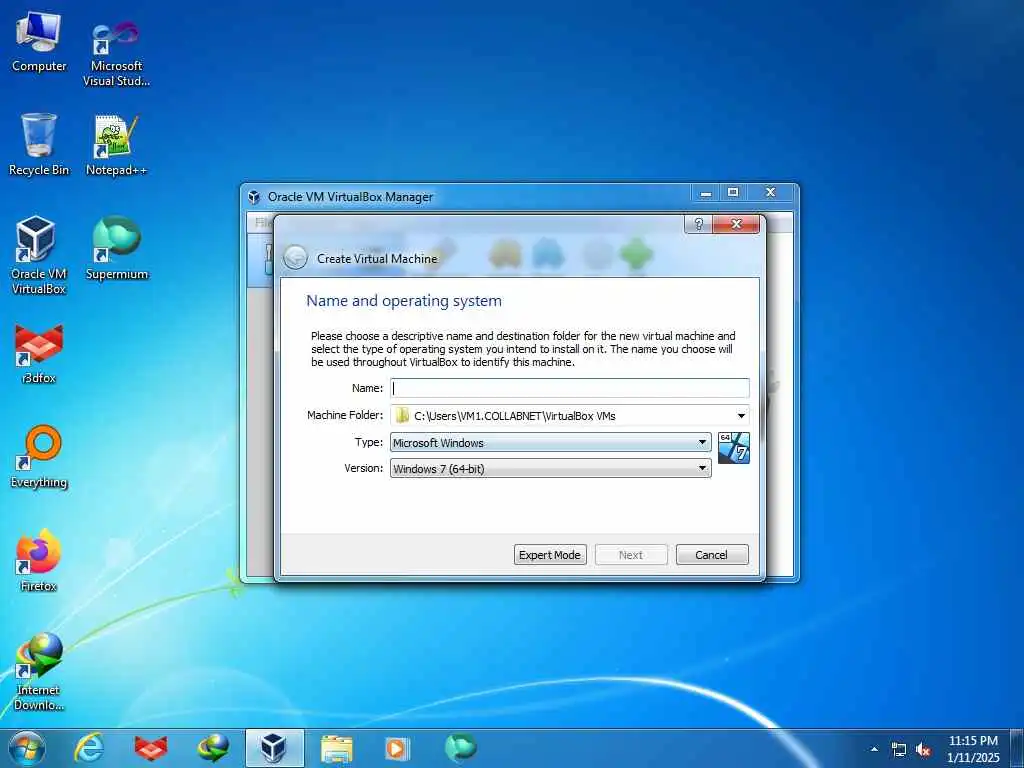Open Microsoft Visual Studio desktop shortcut
Screen dimensions: 1024x768
[116, 52]
